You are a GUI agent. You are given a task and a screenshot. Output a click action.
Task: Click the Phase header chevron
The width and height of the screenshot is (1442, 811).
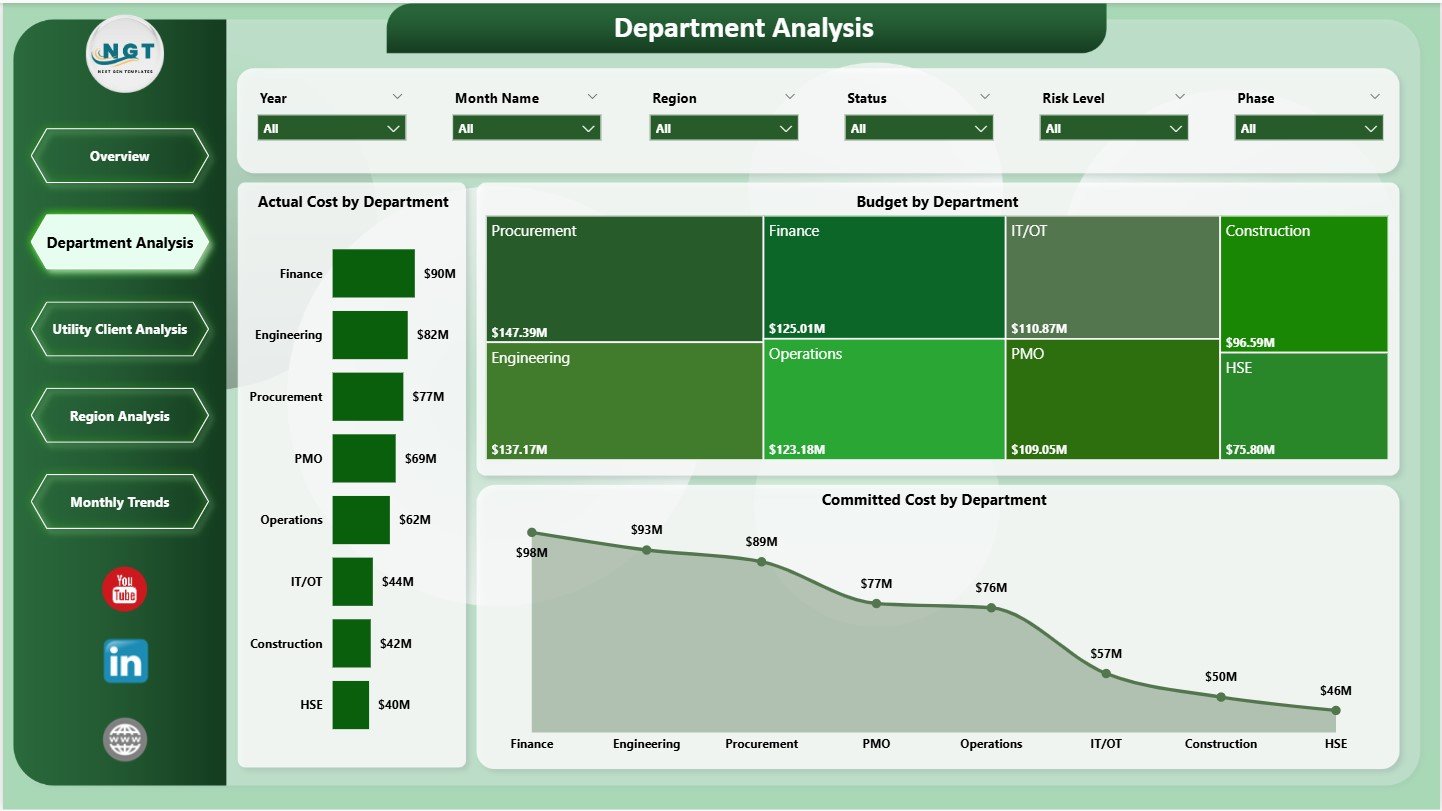click(x=1373, y=97)
